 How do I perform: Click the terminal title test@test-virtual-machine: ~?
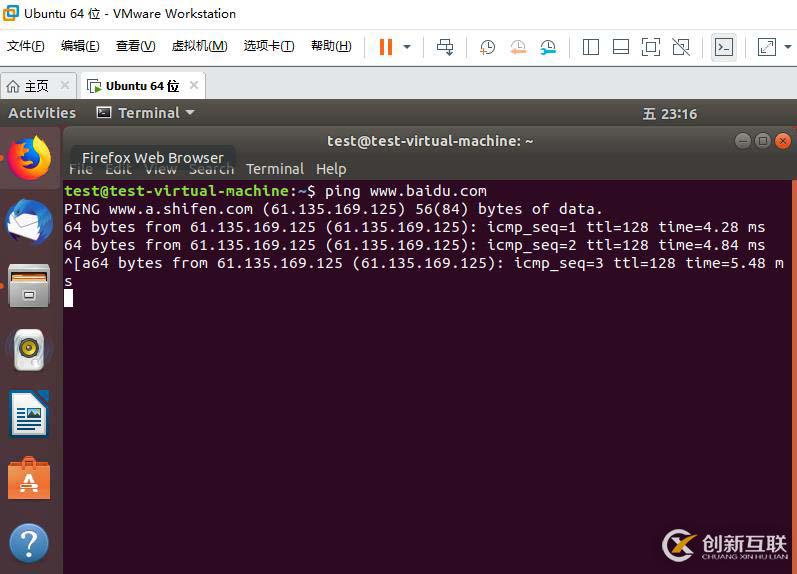[430, 141]
